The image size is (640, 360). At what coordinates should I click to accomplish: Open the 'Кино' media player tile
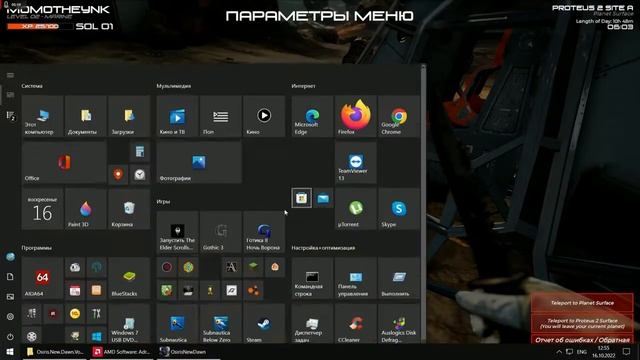(264, 116)
